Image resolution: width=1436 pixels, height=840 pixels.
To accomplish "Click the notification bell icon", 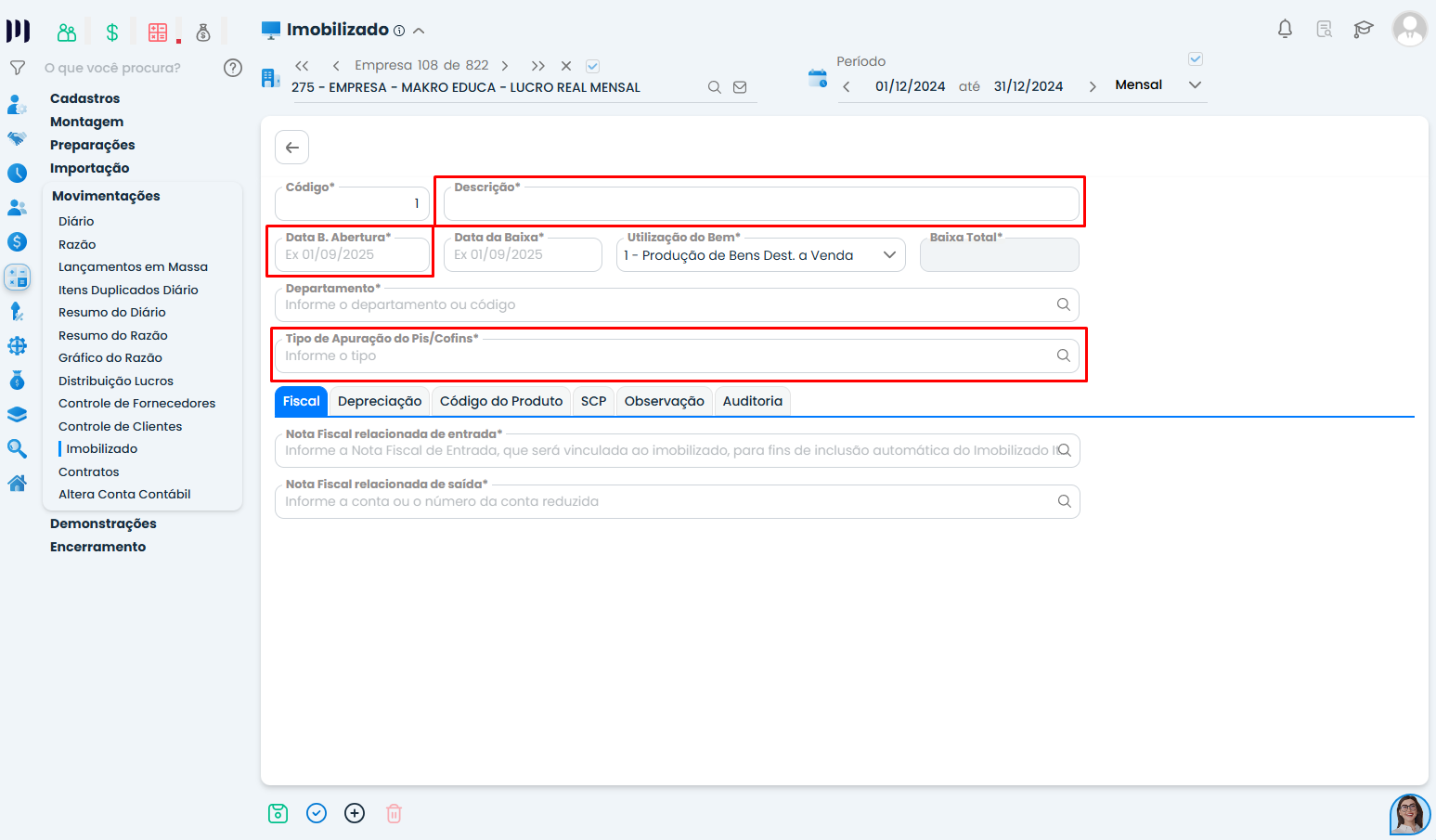I will point(1285,29).
